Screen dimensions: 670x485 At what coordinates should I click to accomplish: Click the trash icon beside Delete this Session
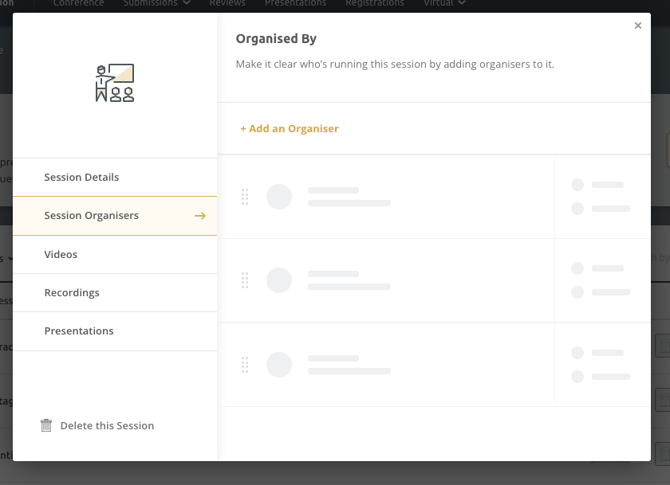[46, 425]
